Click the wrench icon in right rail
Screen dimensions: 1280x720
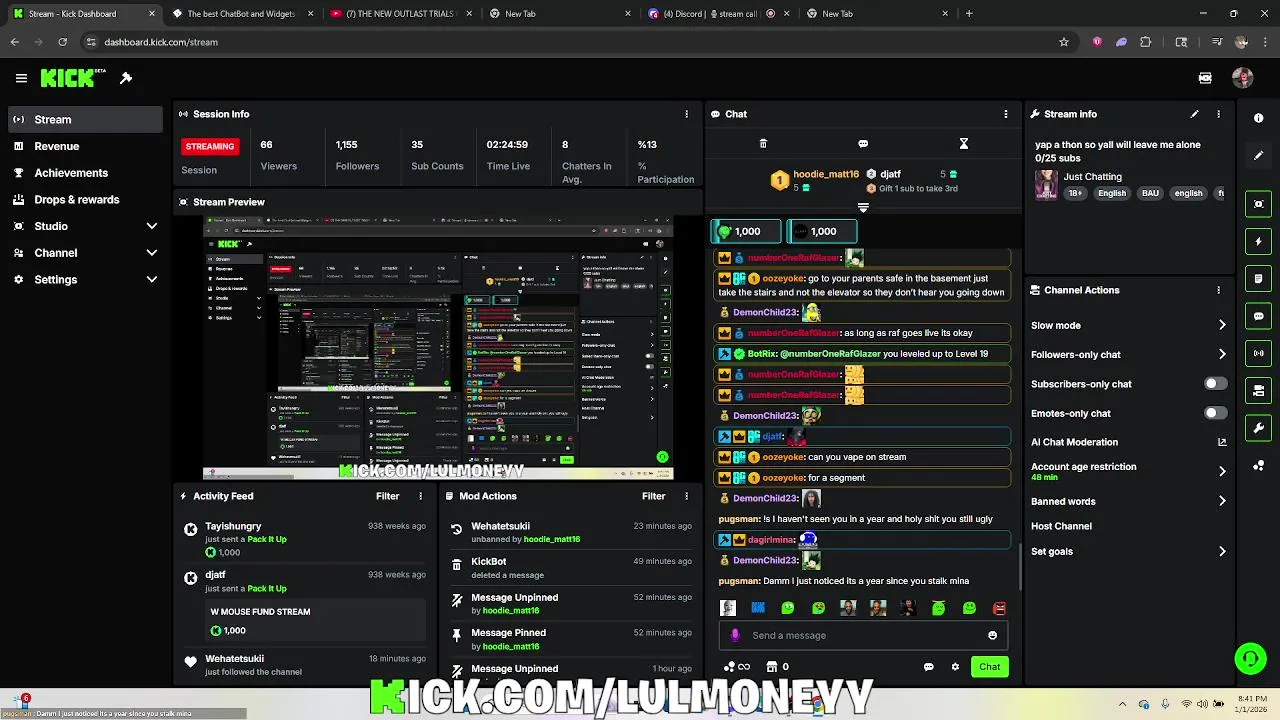point(1258,428)
